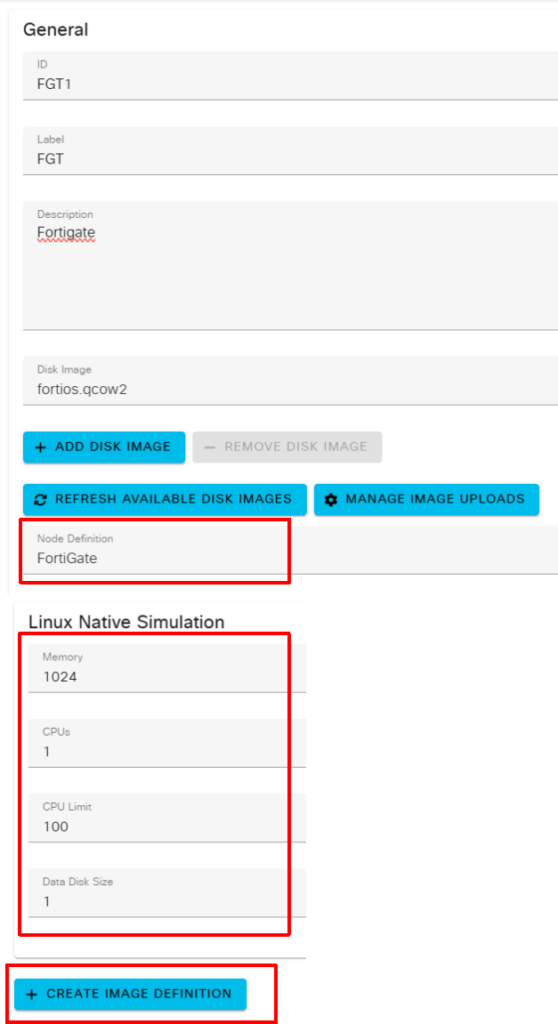
Task: Click the Refresh Available Disk Images button label
Action: tap(173, 500)
